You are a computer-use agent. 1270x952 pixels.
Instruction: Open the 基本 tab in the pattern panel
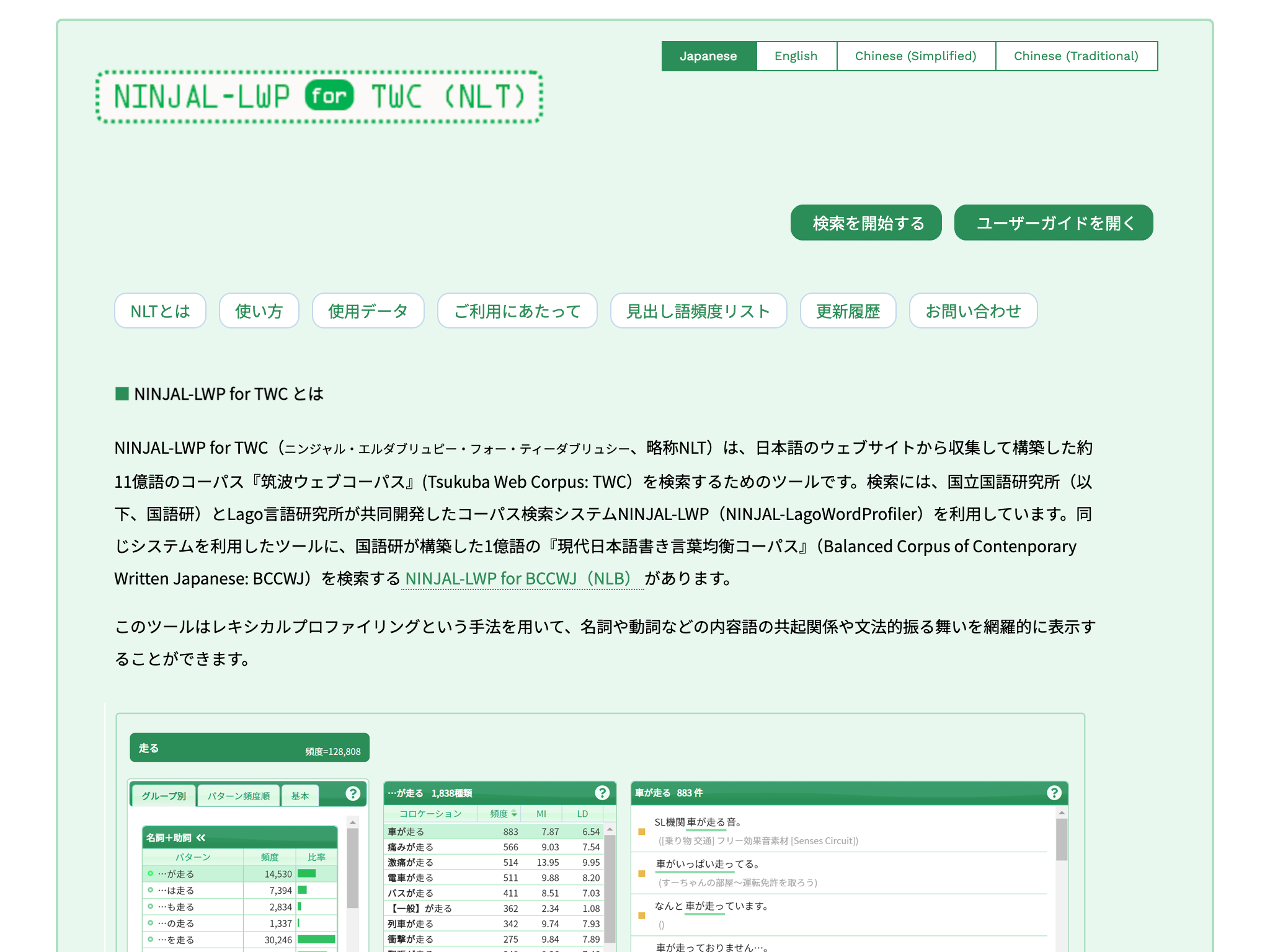(300, 796)
